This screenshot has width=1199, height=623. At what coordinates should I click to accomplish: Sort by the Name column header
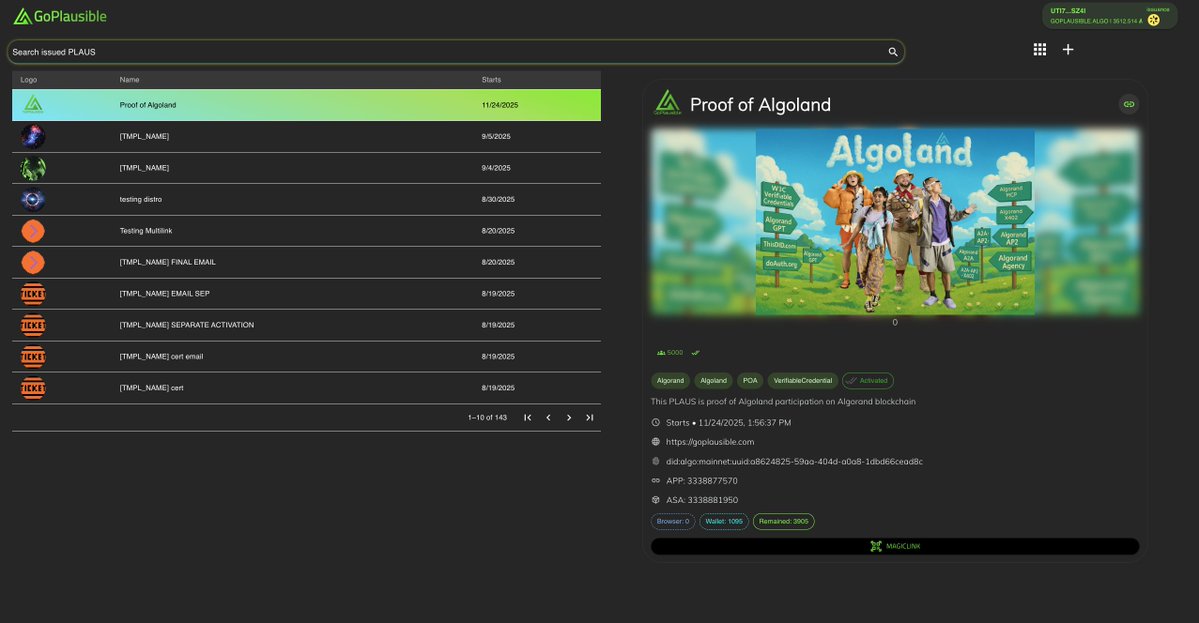(x=129, y=79)
